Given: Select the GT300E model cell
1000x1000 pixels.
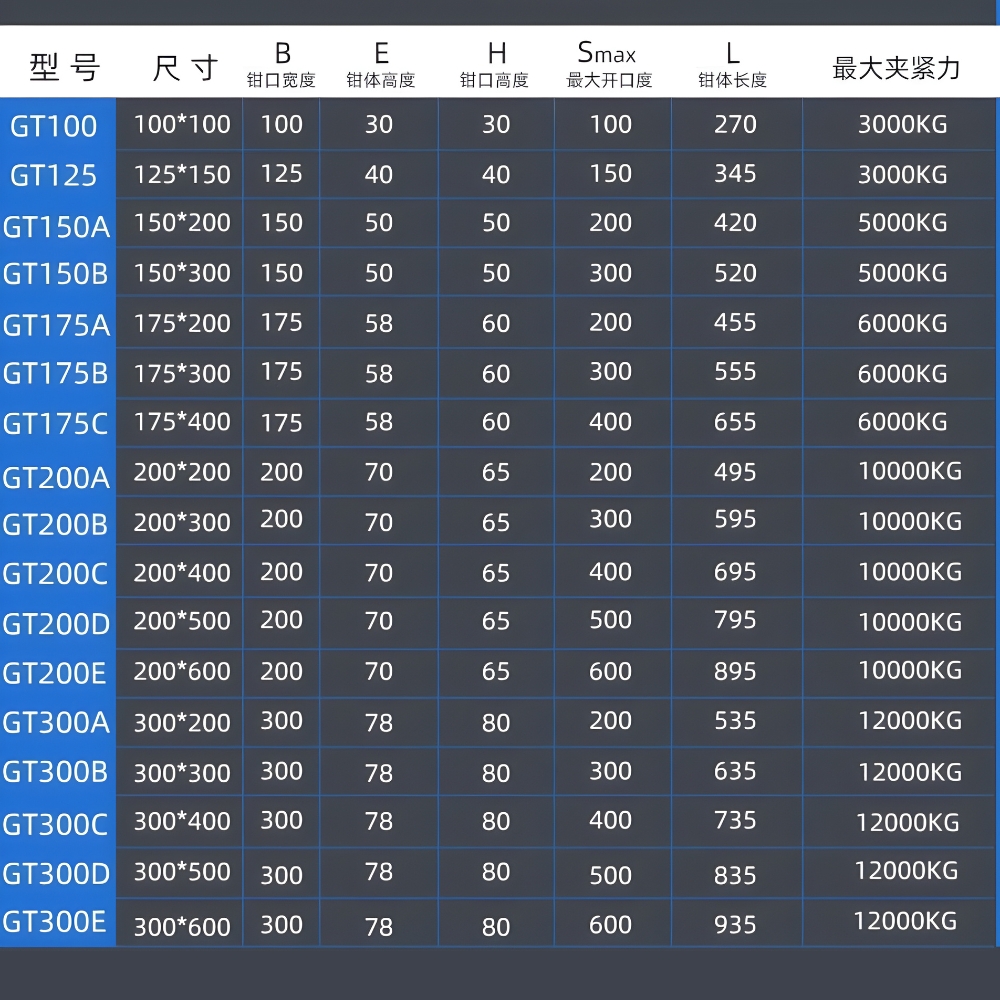Looking at the screenshot, I should tap(55, 922).
